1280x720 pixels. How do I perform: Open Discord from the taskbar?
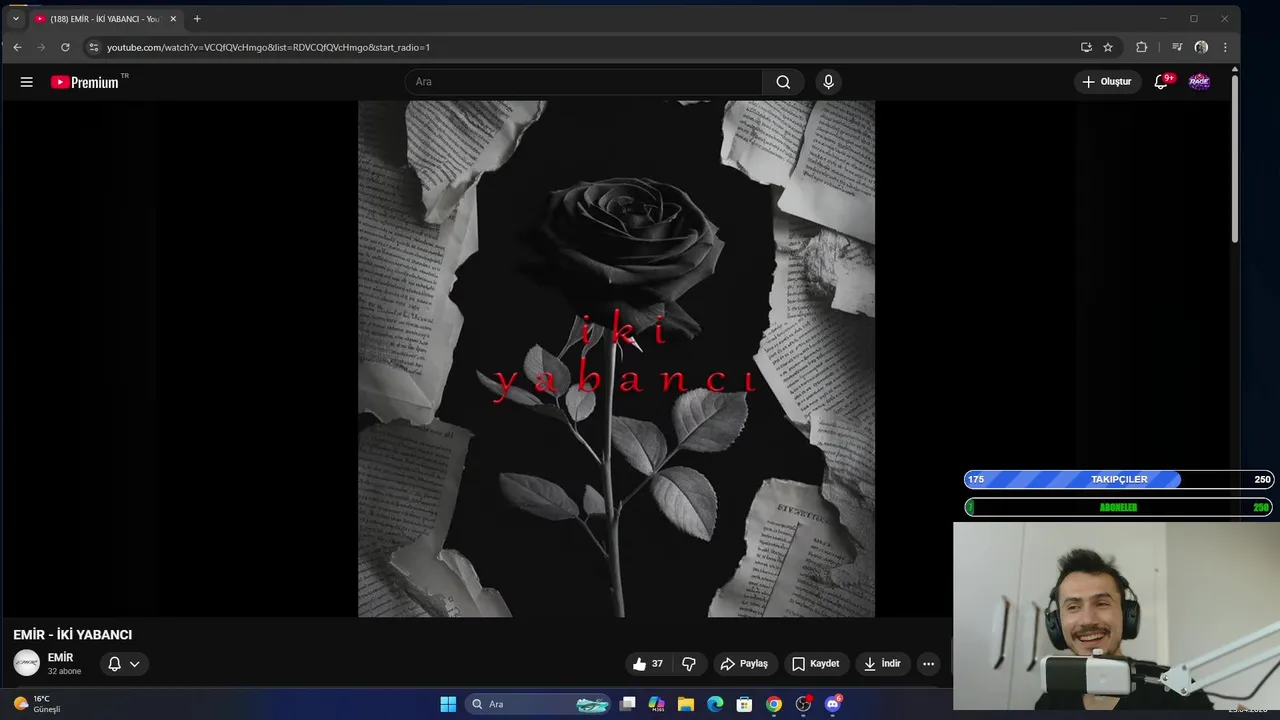tap(832, 704)
